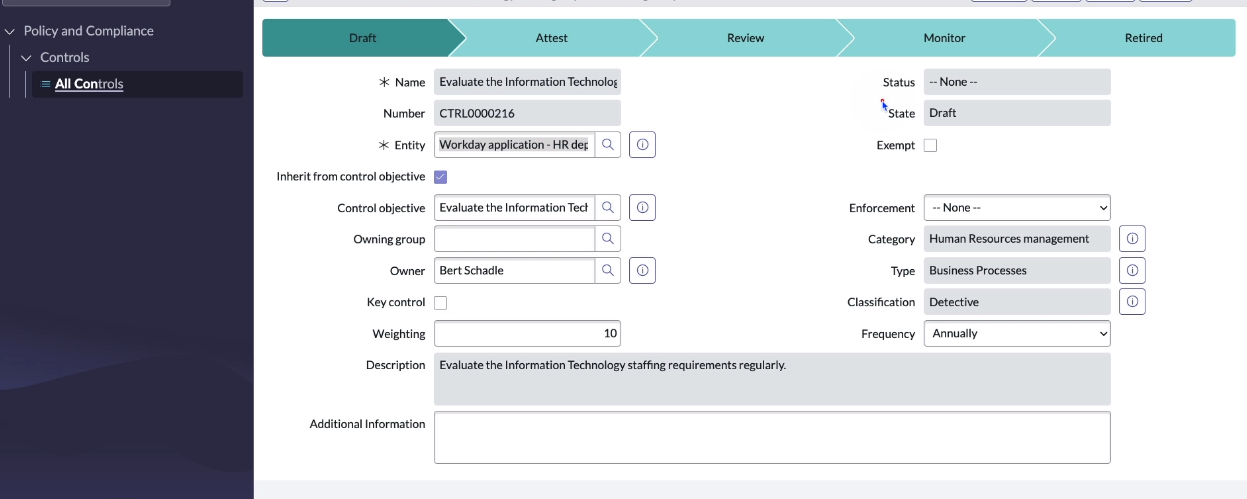Screen dimensions: 1247x499
Task: Collapse the Controls tree node
Action: (27, 58)
